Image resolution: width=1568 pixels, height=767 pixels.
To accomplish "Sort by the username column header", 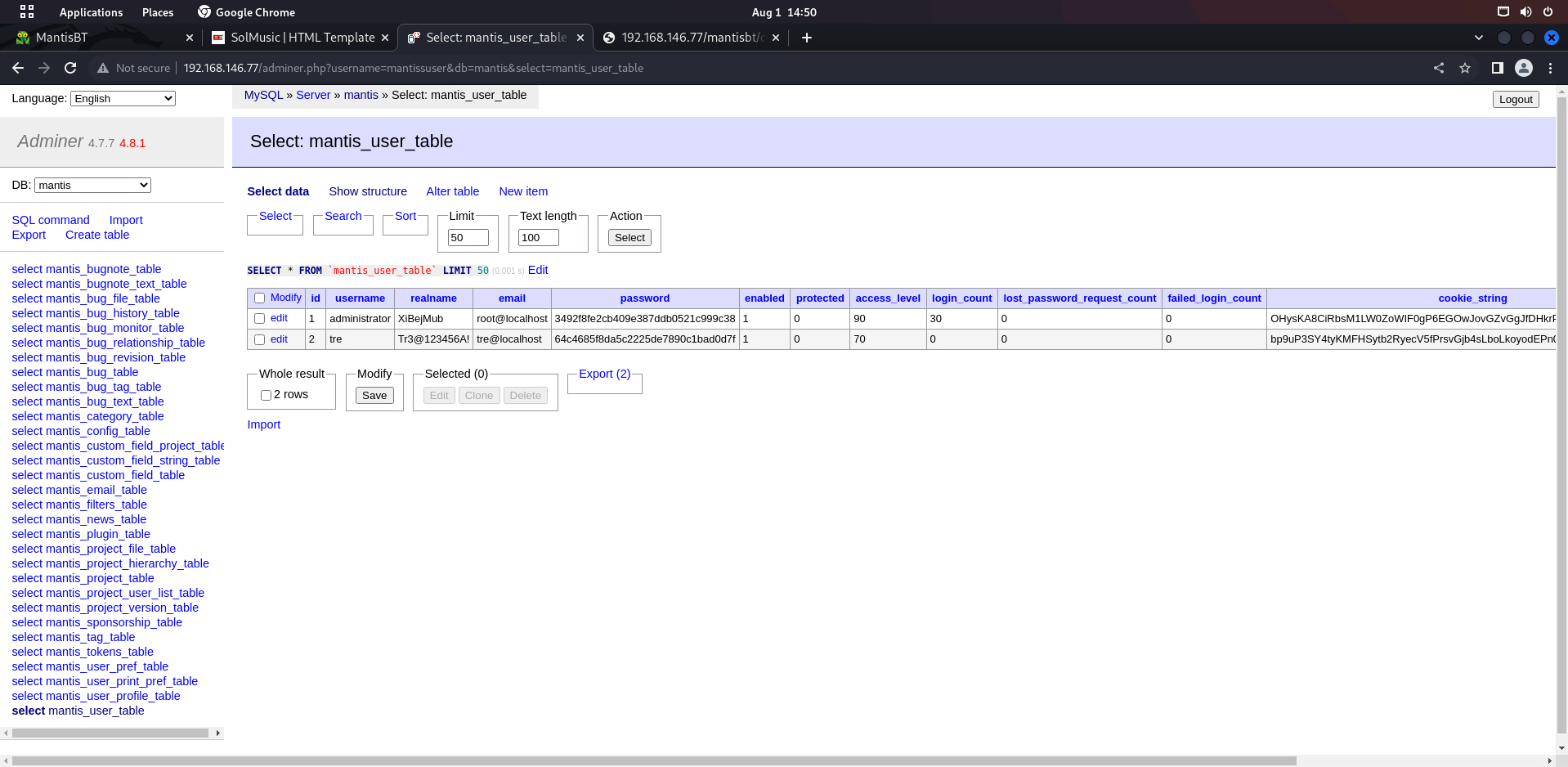I will pyautogui.click(x=360, y=298).
